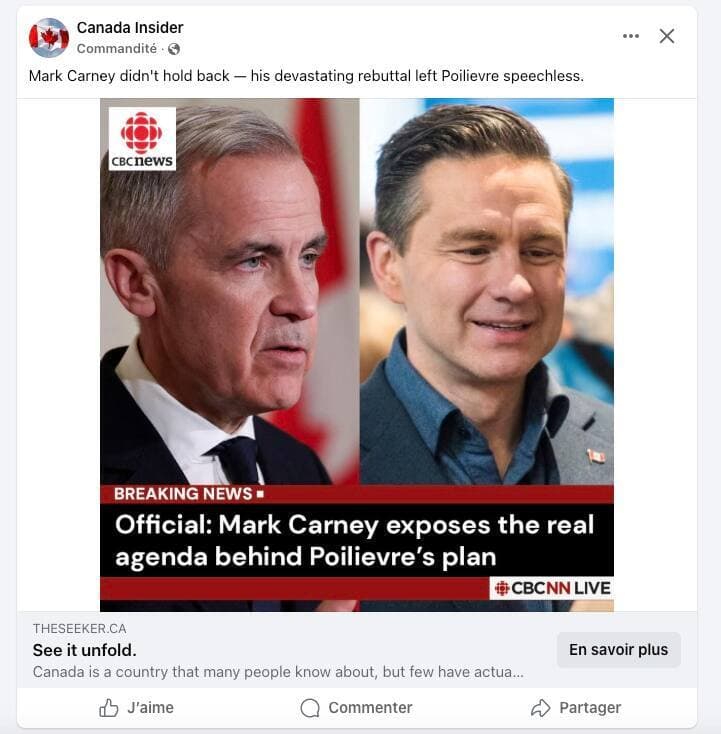This screenshot has width=721, height=734.
Task: Open the "See it unfold." headline link
Action: [x=85, y=650]
